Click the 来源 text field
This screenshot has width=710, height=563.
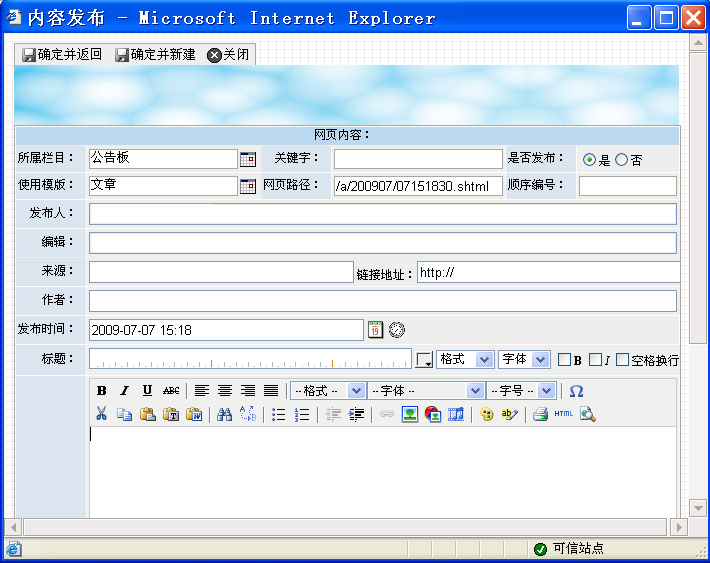tap(221, 272)
